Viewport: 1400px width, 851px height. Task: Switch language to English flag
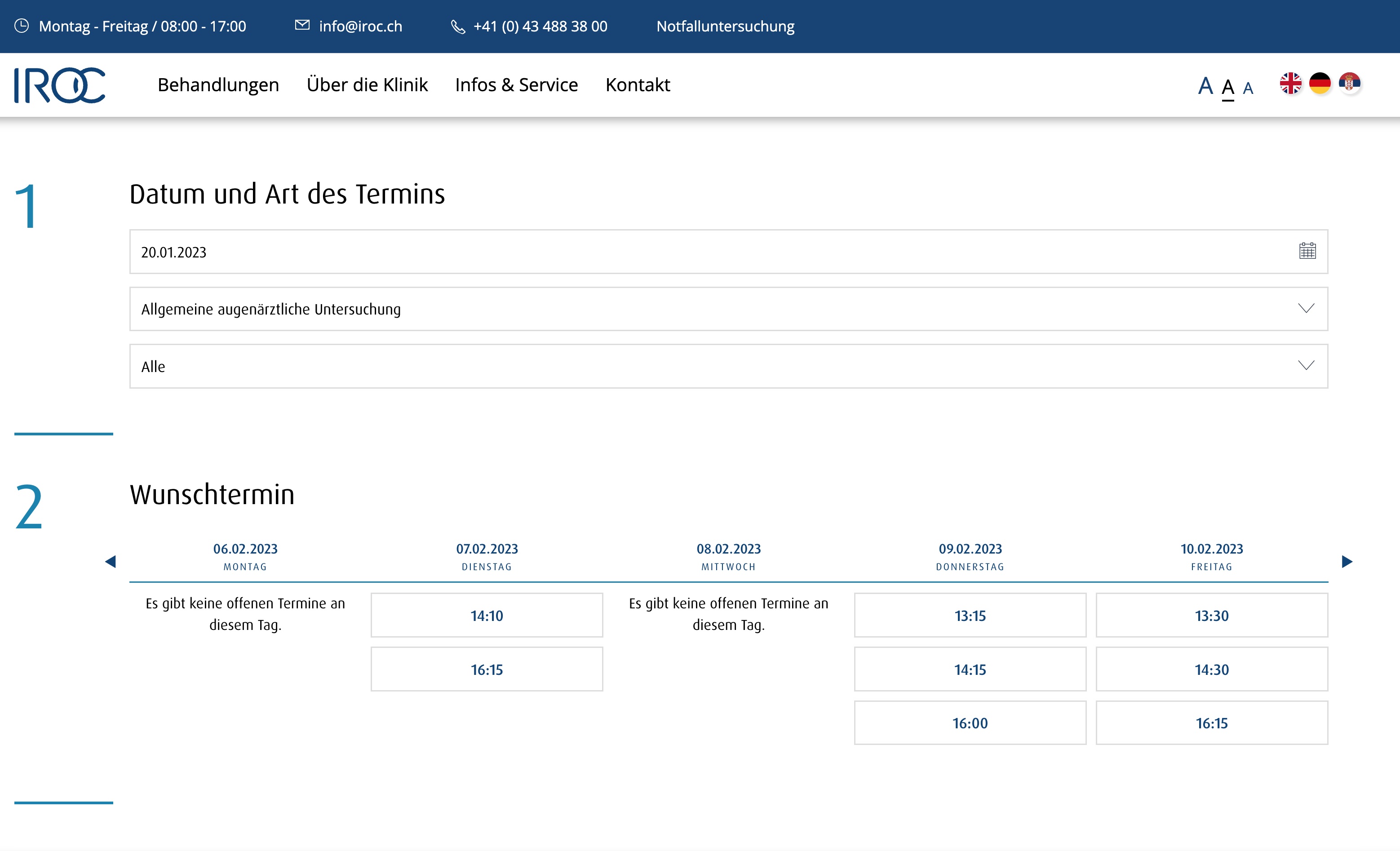click(1290, 84)
